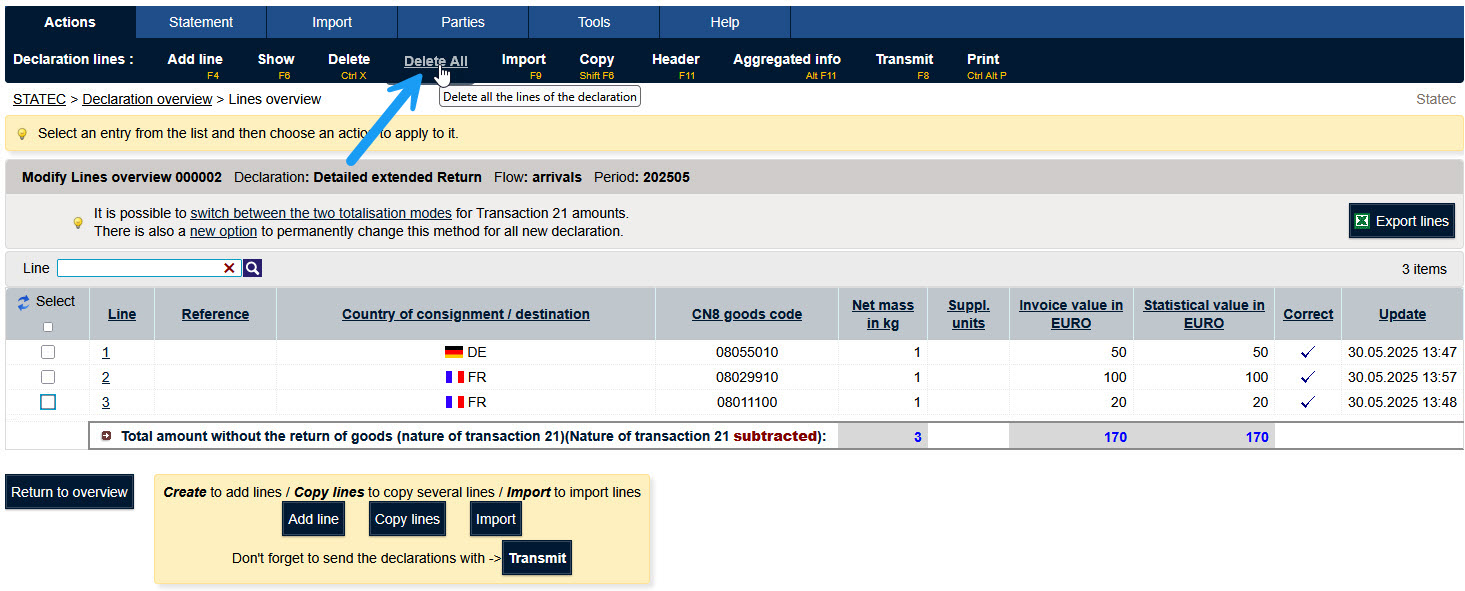Click the German flag in line 1
The image size is (1465, 591).
[x=454, y=352]
